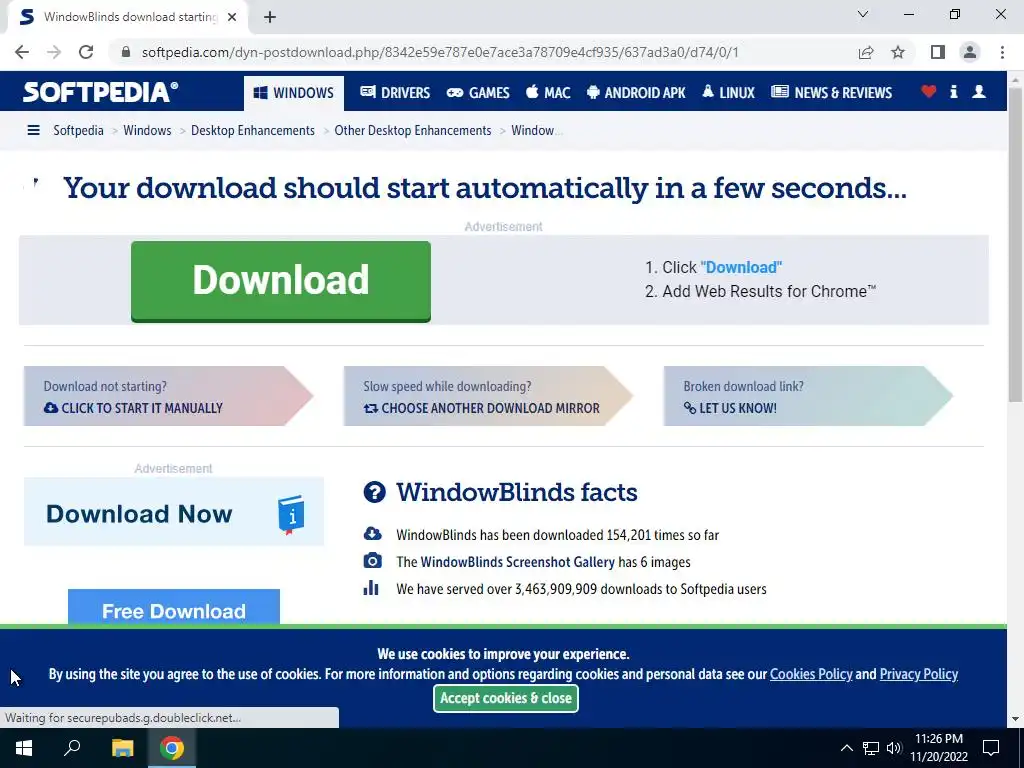Open the Windows Start menu
The height and width of the screenshot is (768, 1024).
click(24, 748)
